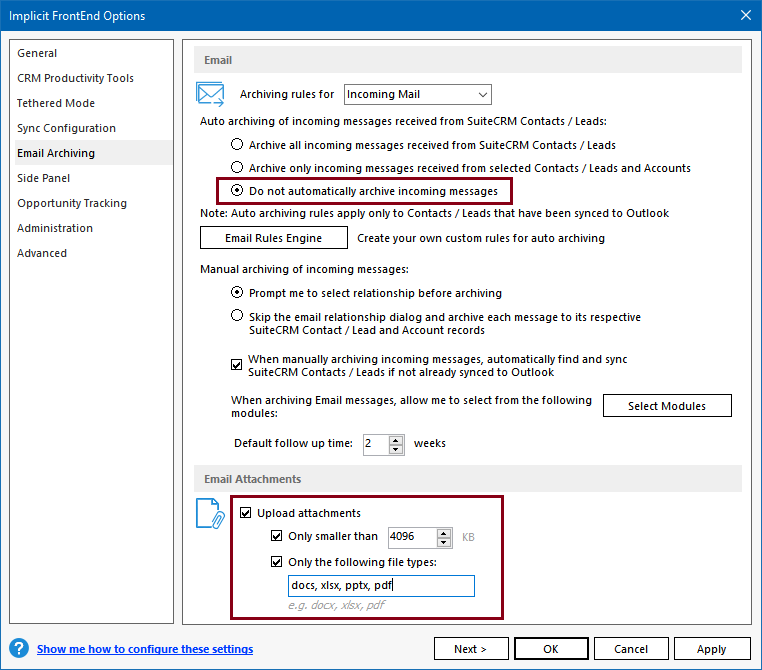Click the attachment paperclip document icon

tap(210, 513)
